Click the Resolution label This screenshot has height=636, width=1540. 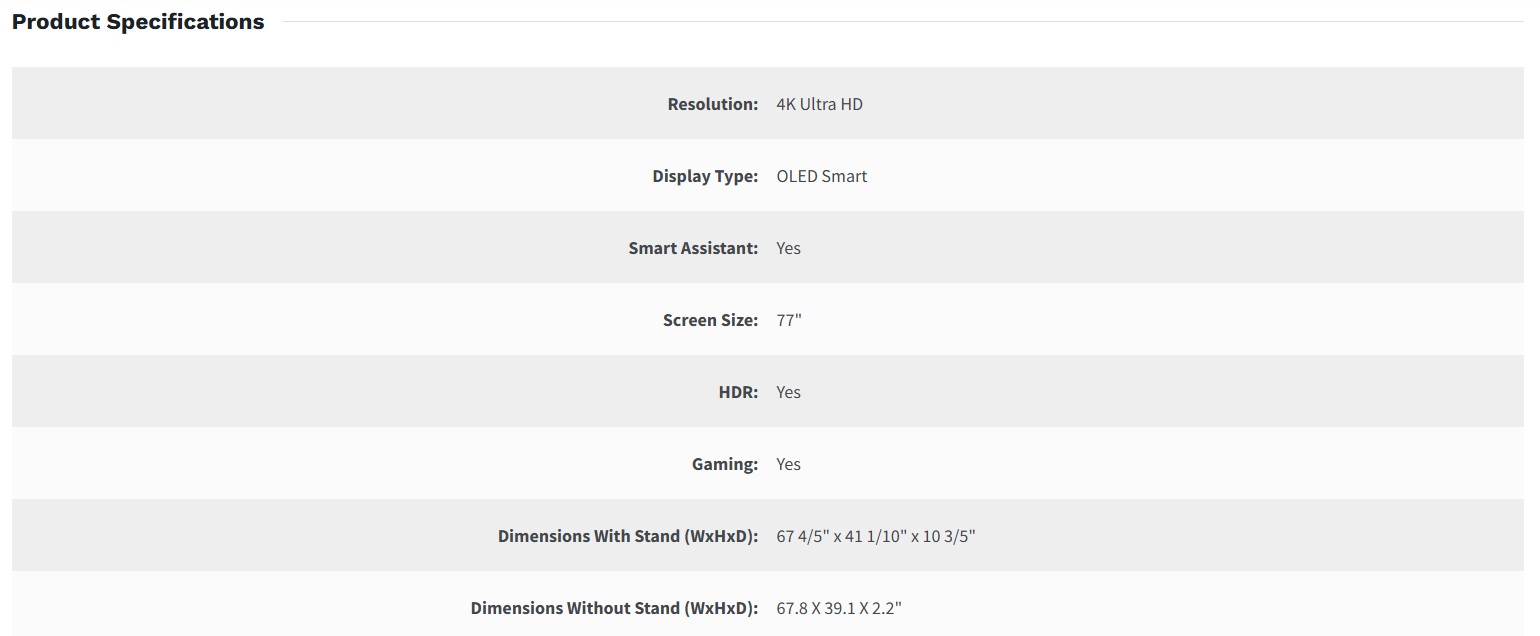712,104
